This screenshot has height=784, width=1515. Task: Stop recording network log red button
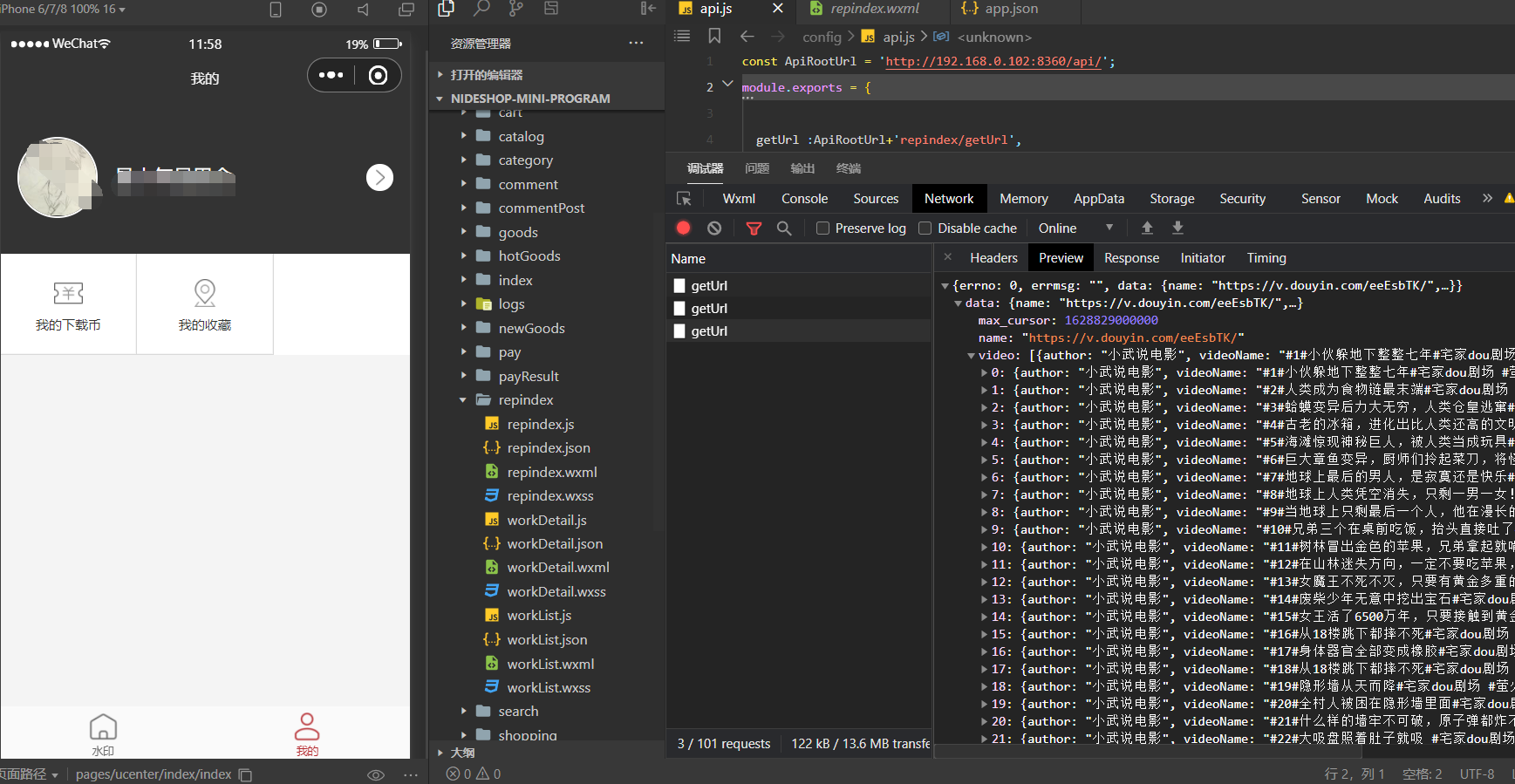684,228
